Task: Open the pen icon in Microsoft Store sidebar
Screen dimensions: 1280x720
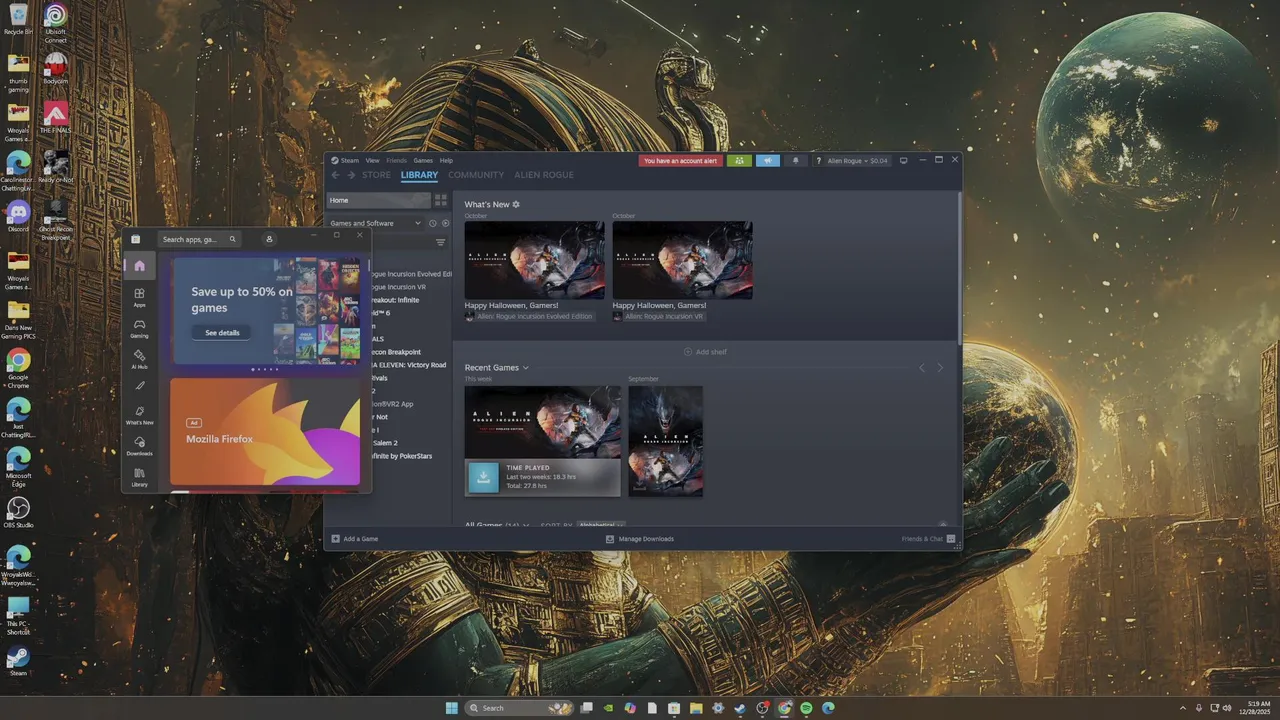Action: [x=139, y=386]
